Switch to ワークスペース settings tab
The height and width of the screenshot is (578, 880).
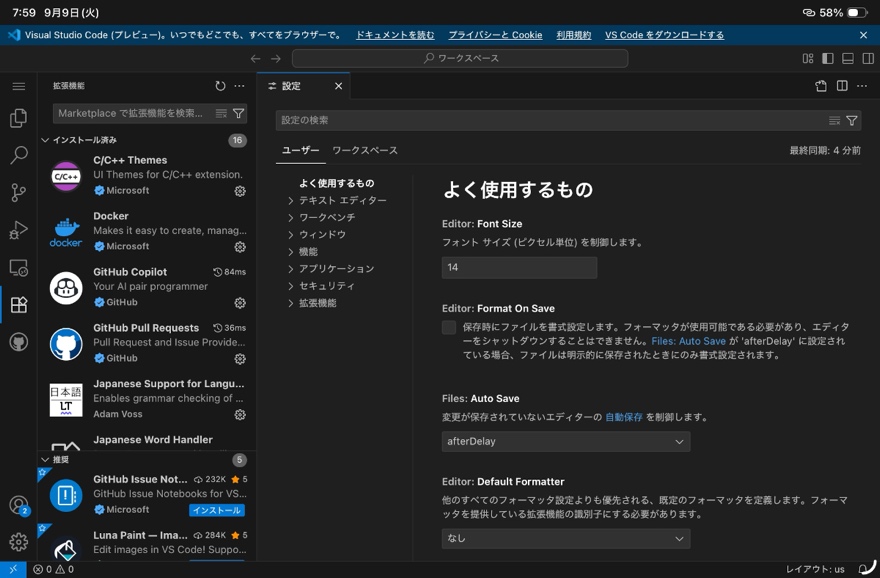(365, 150)
